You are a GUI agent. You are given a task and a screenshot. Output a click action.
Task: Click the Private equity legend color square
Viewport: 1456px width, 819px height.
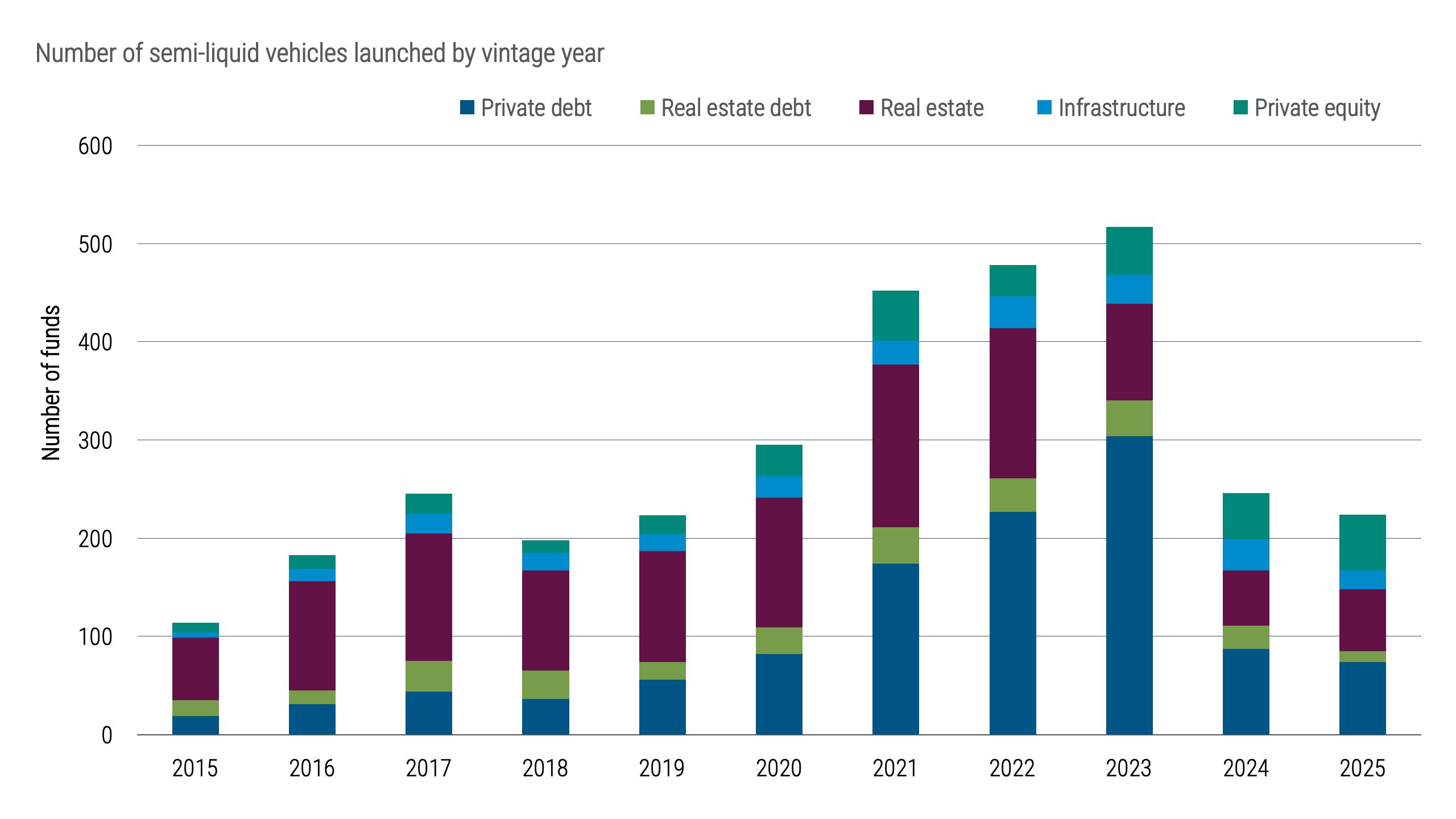click(x=1240, y=107)
